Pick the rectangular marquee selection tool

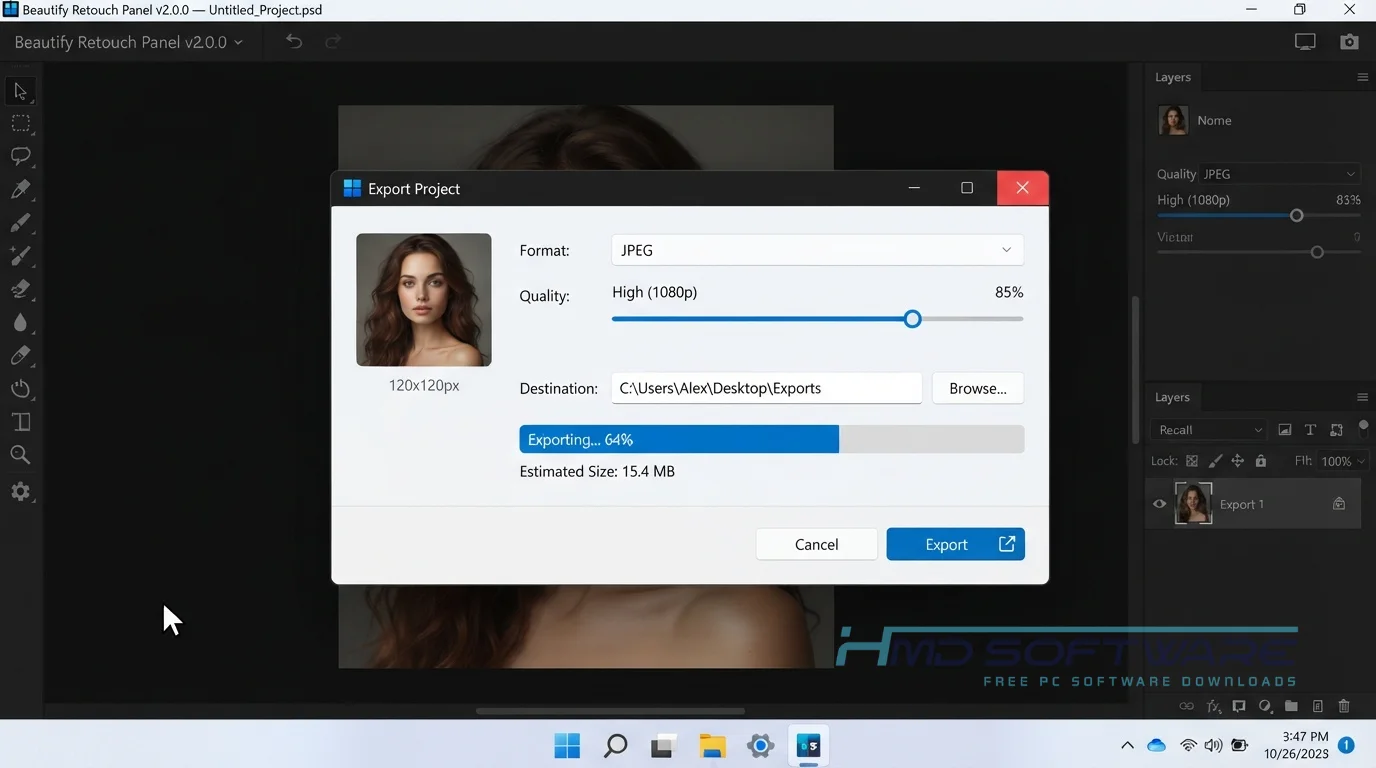click(x=20, y=124)
